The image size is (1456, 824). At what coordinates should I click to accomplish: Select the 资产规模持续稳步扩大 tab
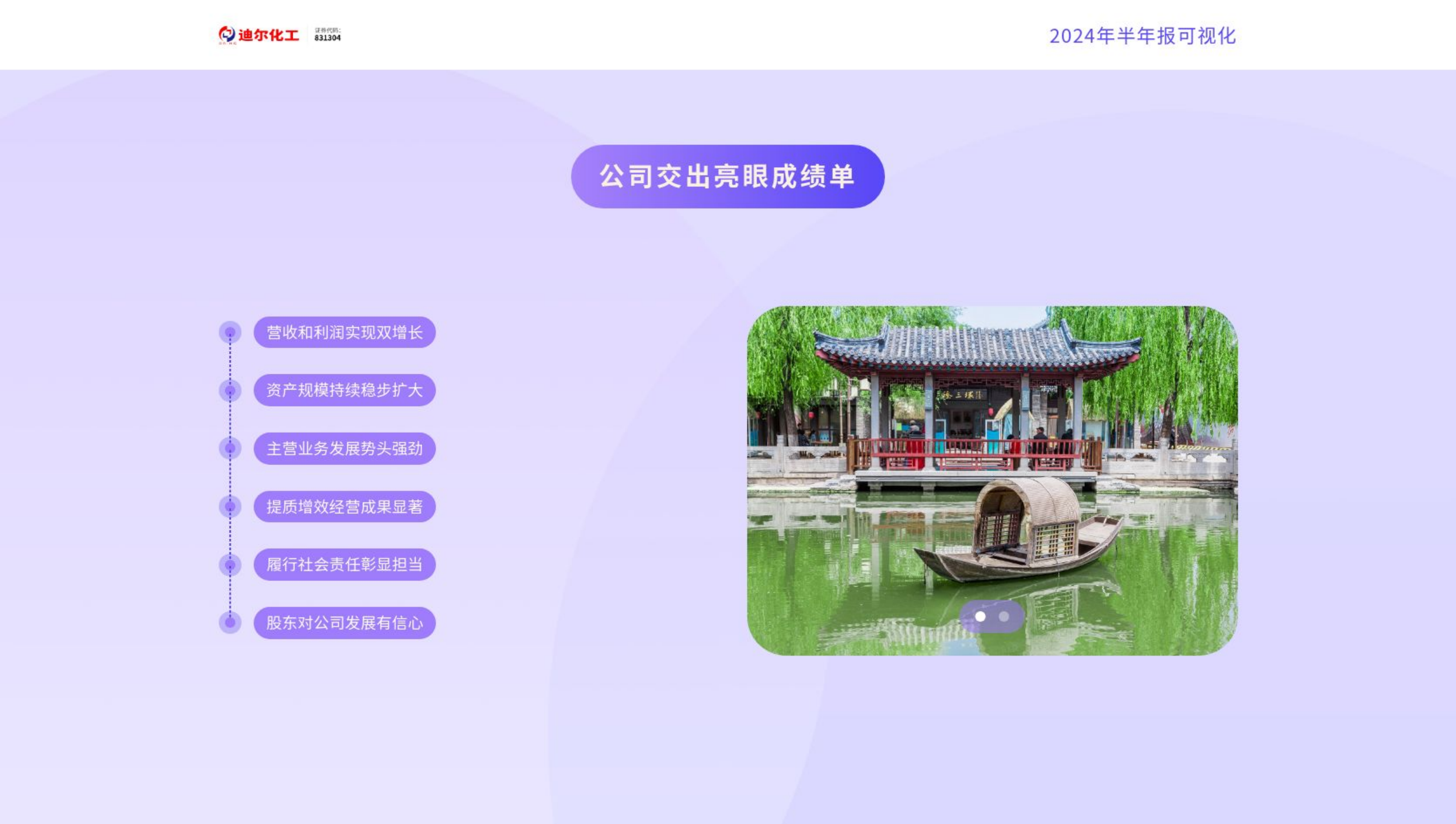(x=344, y=390)
